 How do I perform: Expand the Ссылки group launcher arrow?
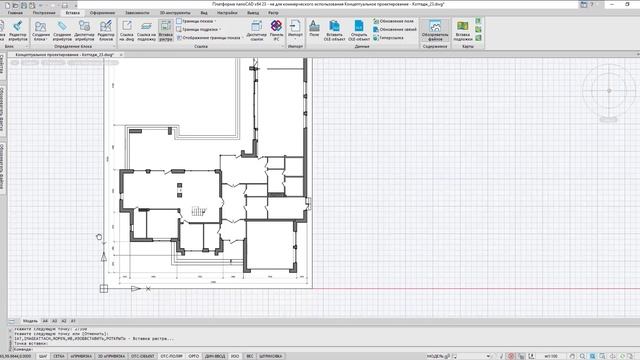point(282,47)
